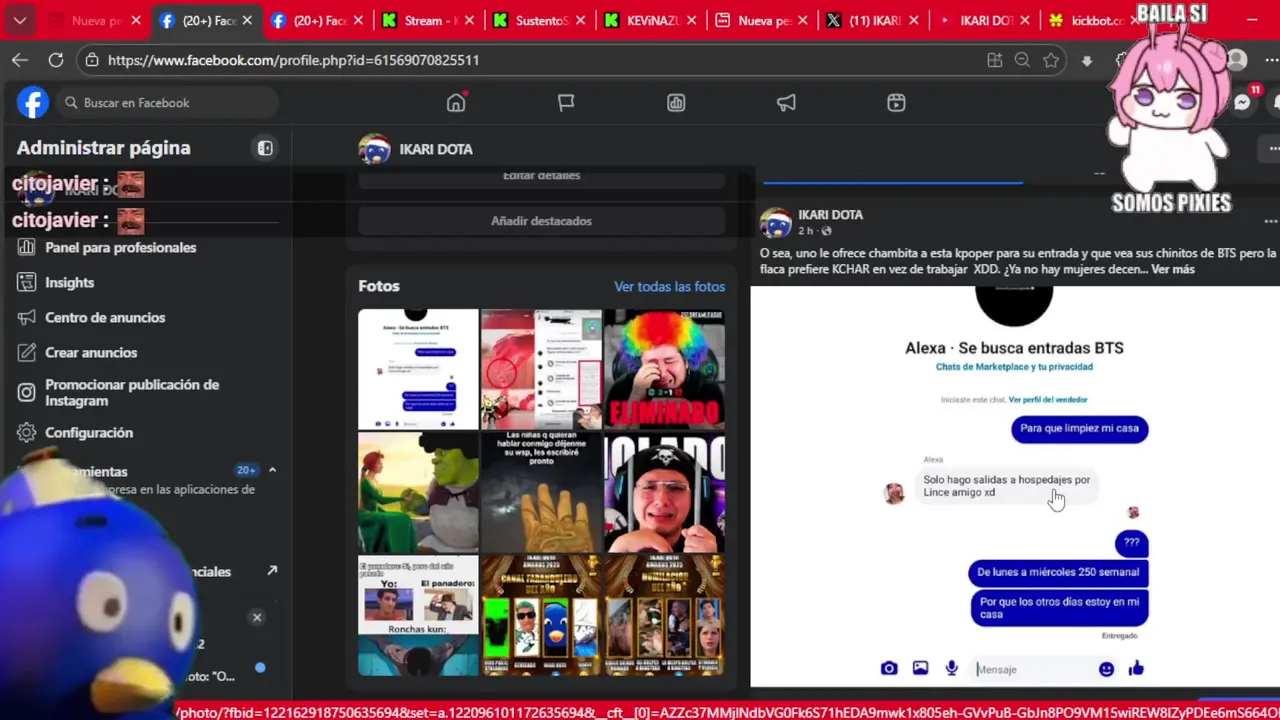Open the Reels icon in the top bar
The image size is (1280, 720).
[896, 103]
